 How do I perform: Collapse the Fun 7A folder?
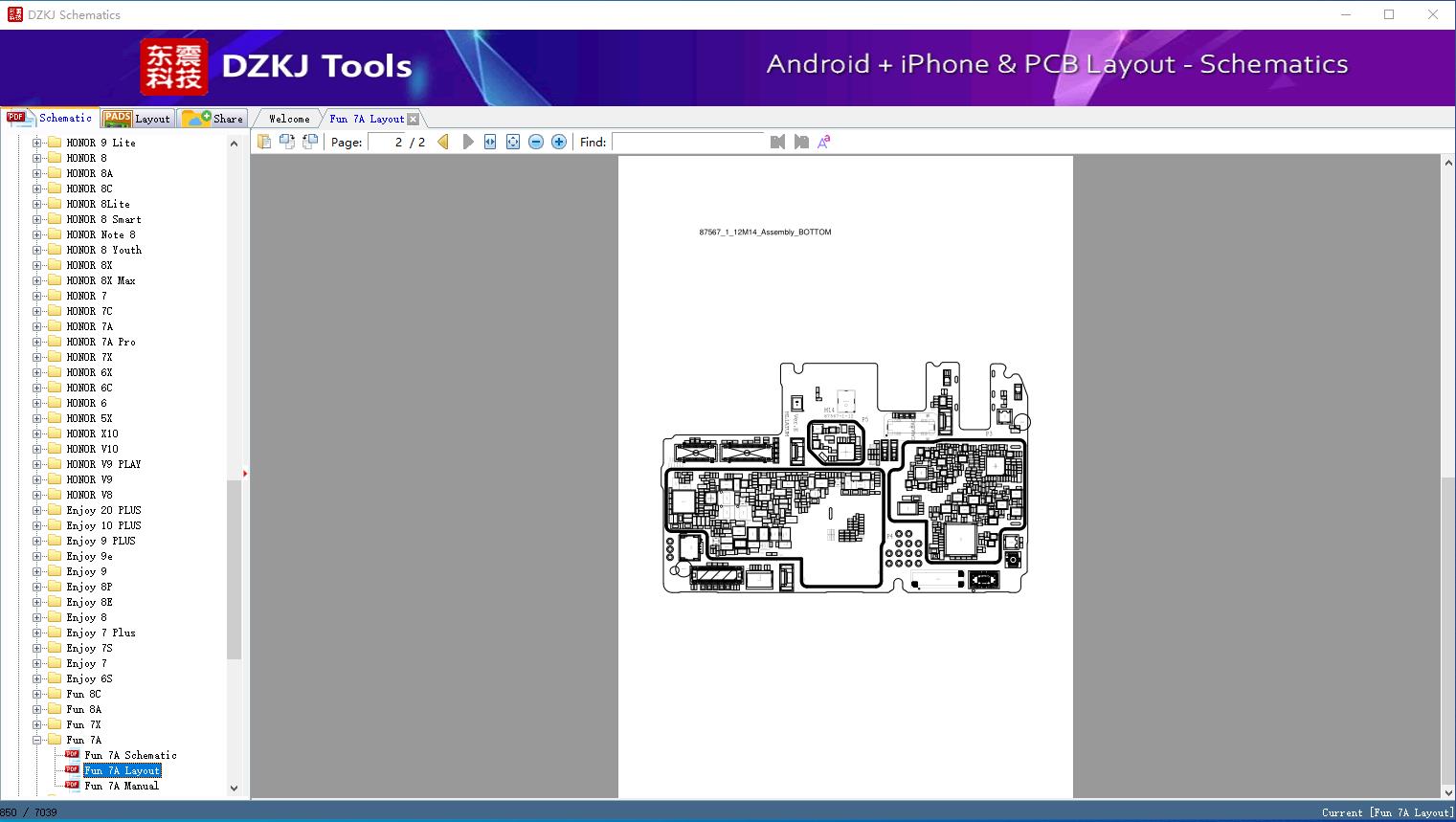coord(36,740)
